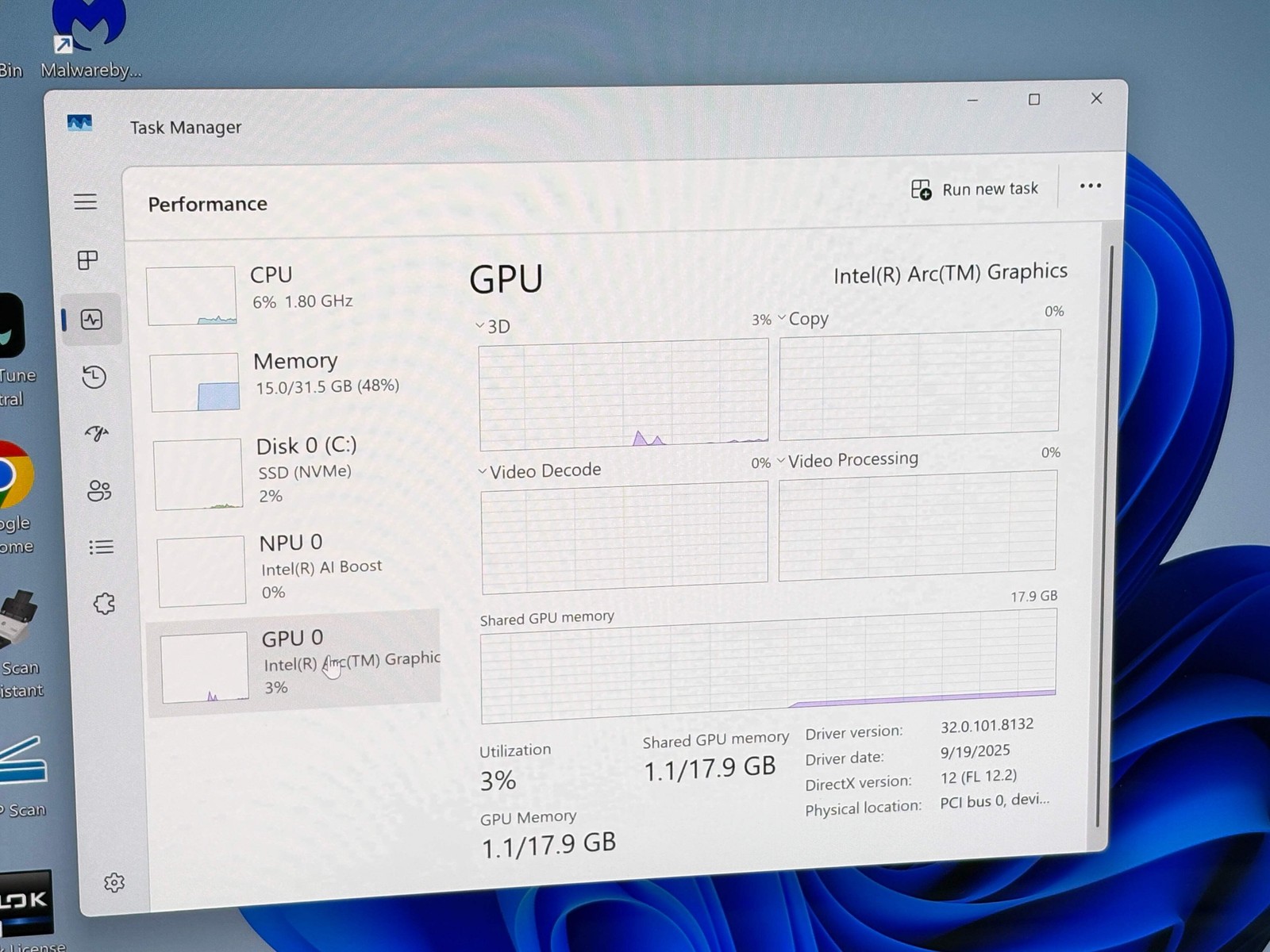
Task: Open the Details page icon
Action: pos(101,547)
